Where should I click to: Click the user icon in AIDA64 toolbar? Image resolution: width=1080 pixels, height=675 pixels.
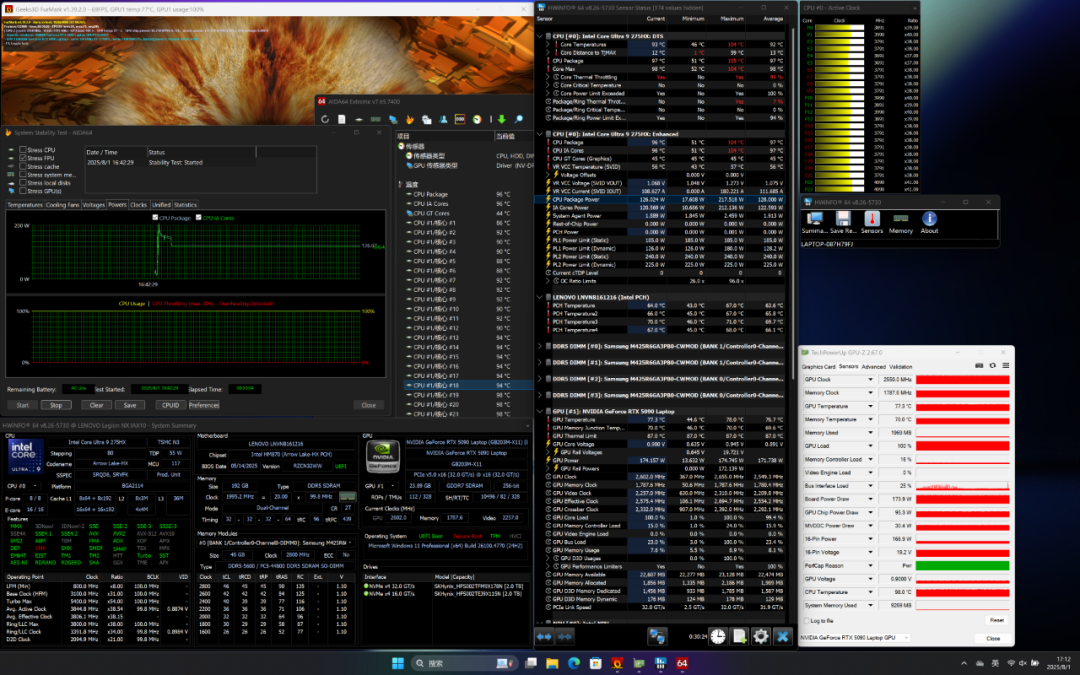443,119
